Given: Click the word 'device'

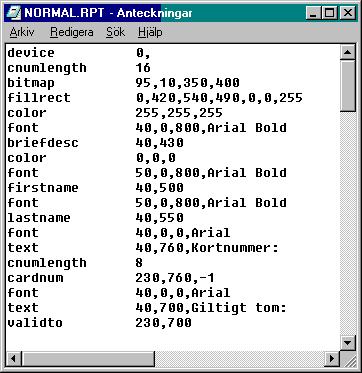Looking at the screenshot, I should (31, 53).
